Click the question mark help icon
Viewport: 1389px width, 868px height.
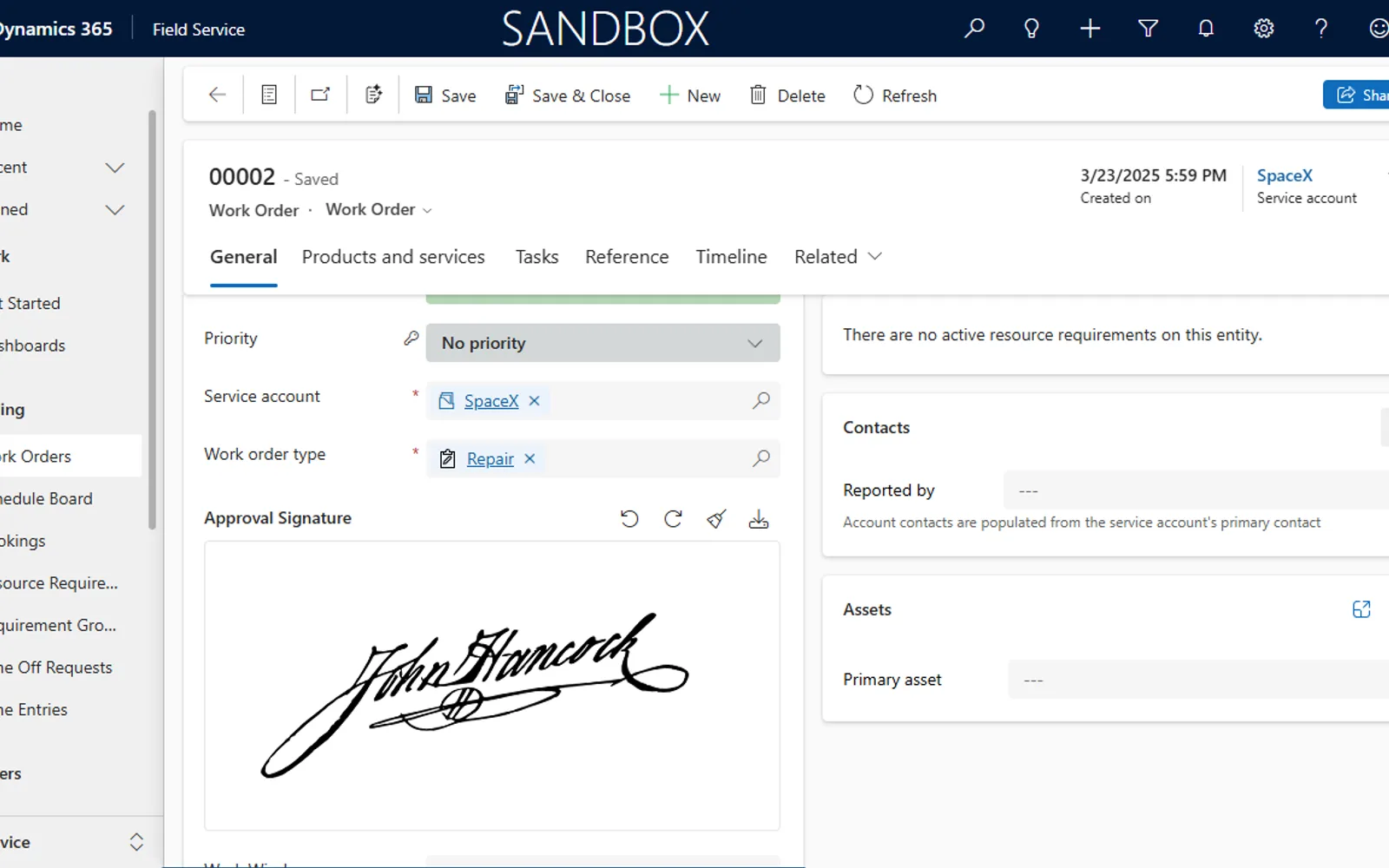(1321, 29)
